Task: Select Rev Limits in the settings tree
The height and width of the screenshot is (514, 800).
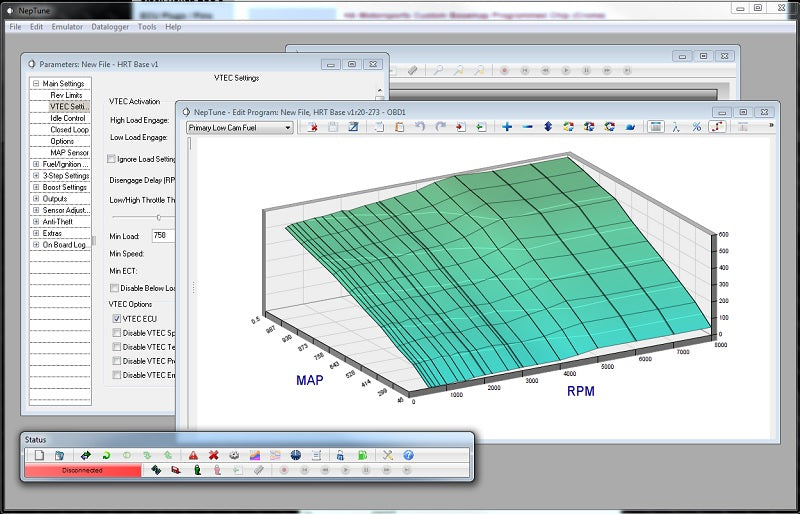Action: coord(66,95)
